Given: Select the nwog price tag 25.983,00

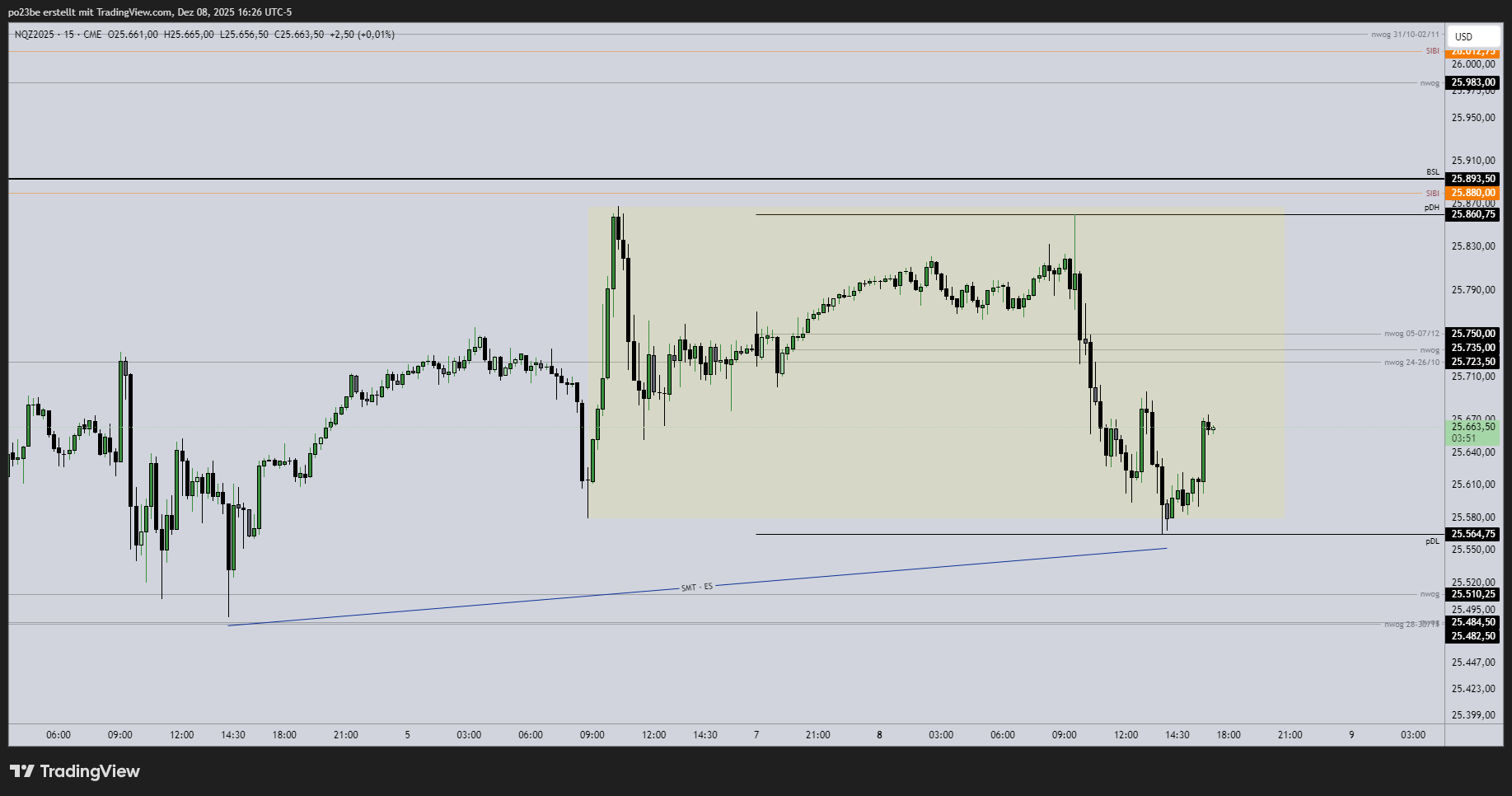Looking at the screenshot, I should coord(1474,82).
